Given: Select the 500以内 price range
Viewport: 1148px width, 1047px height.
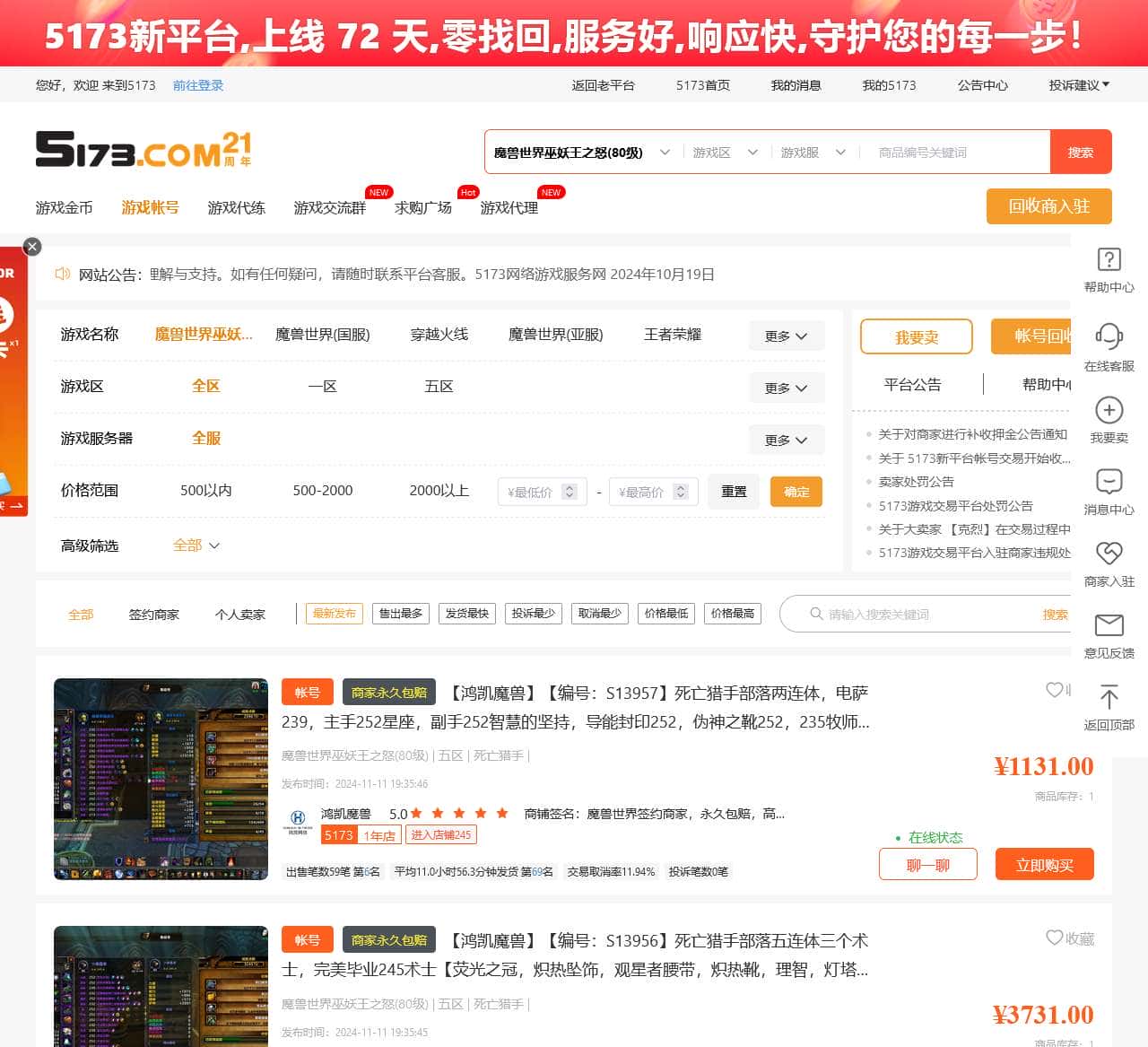Looking at the screenshot, I should point(206,491).
